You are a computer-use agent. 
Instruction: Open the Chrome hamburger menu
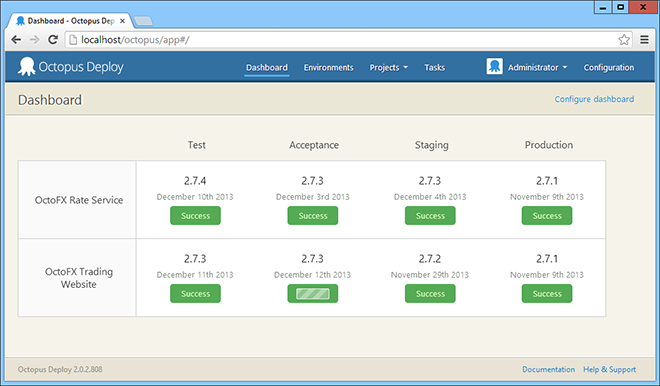644,40
